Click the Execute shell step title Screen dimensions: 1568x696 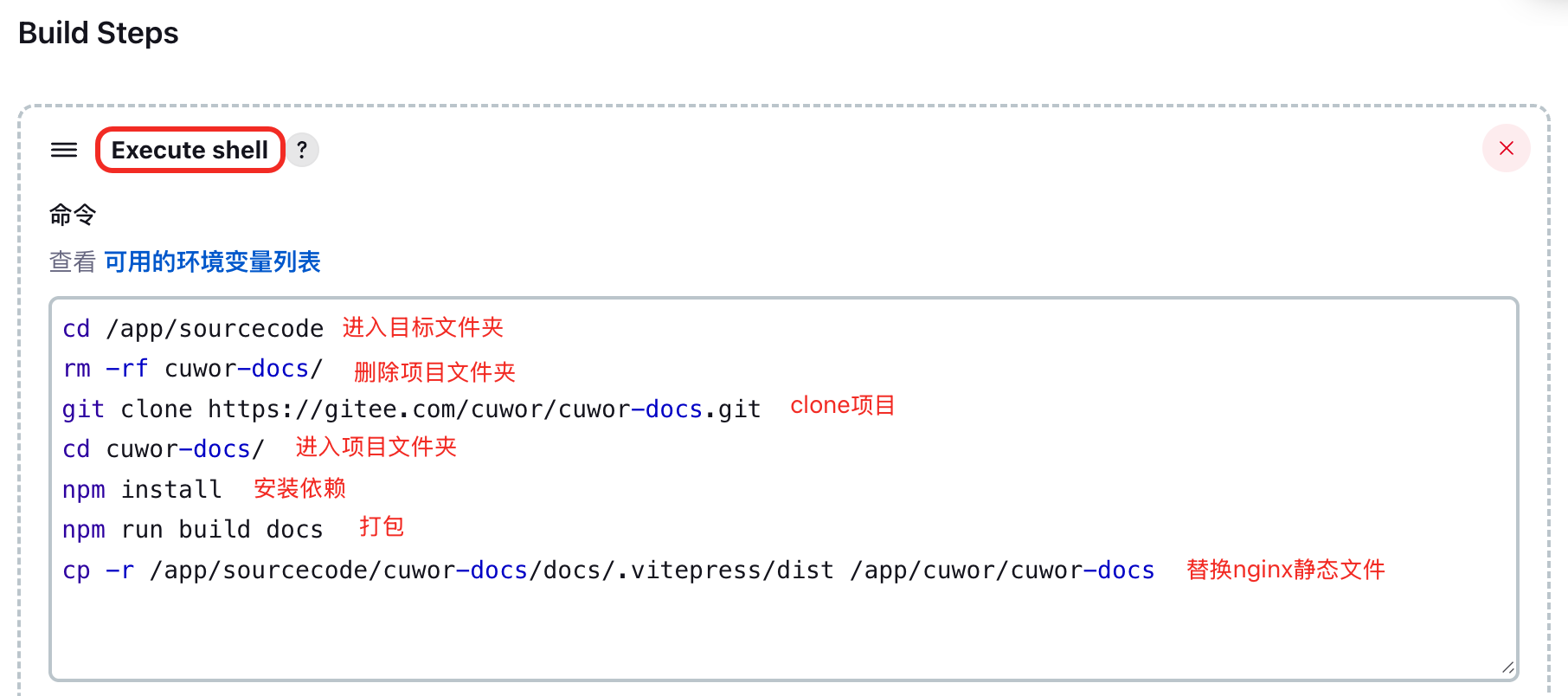coord(190,150)
